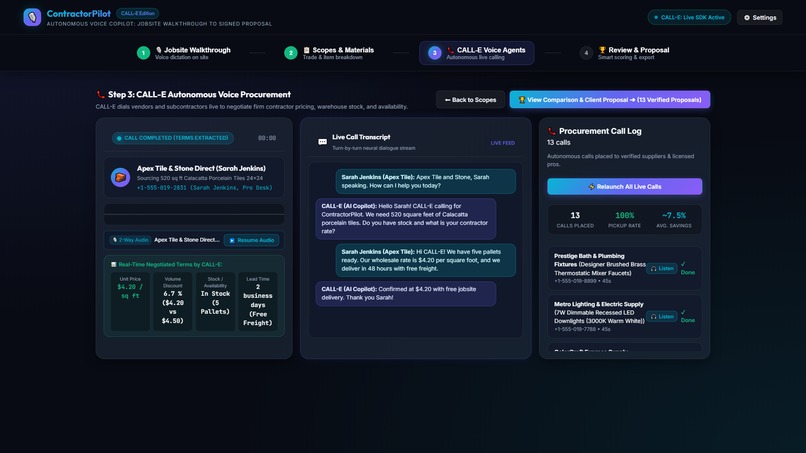Click CALL-E's message requesting 520 square feet

pyautogui.click(x=406, y=219)
